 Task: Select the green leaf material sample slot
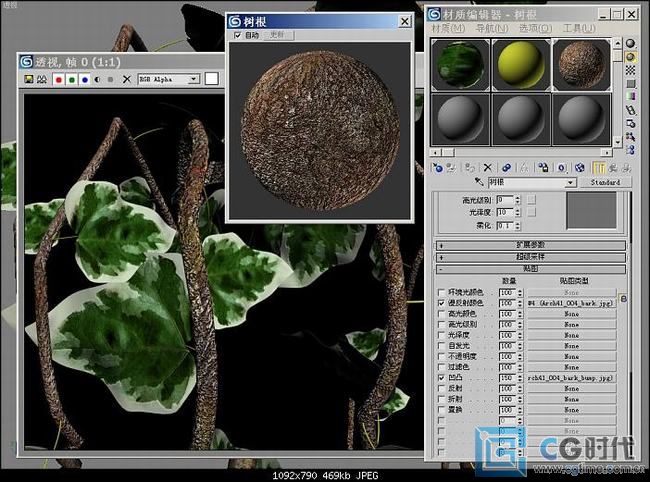click(460, 65)
